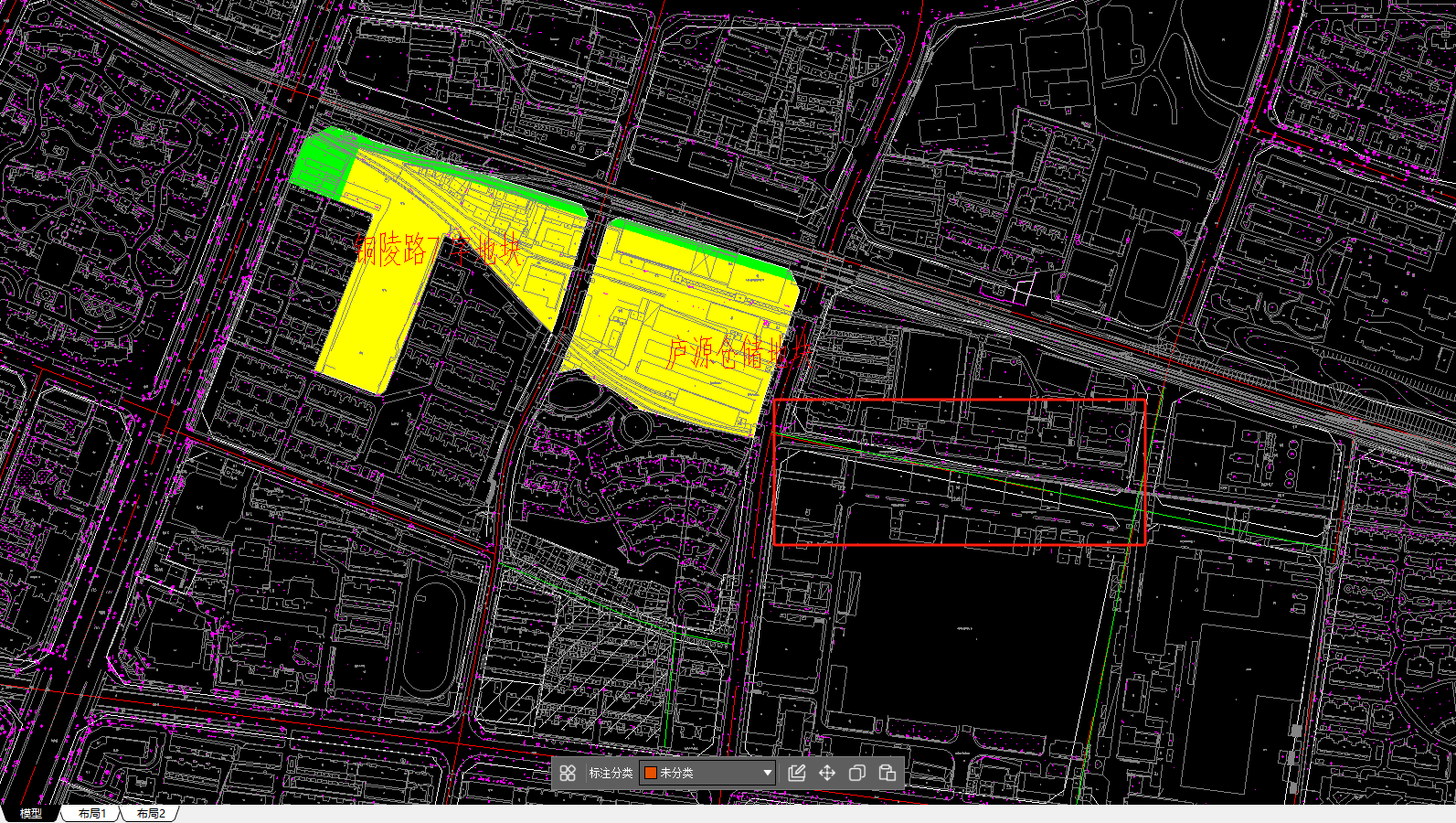
Task: Click the edit annotation pencil icon
Action: (x=796, y=773)
